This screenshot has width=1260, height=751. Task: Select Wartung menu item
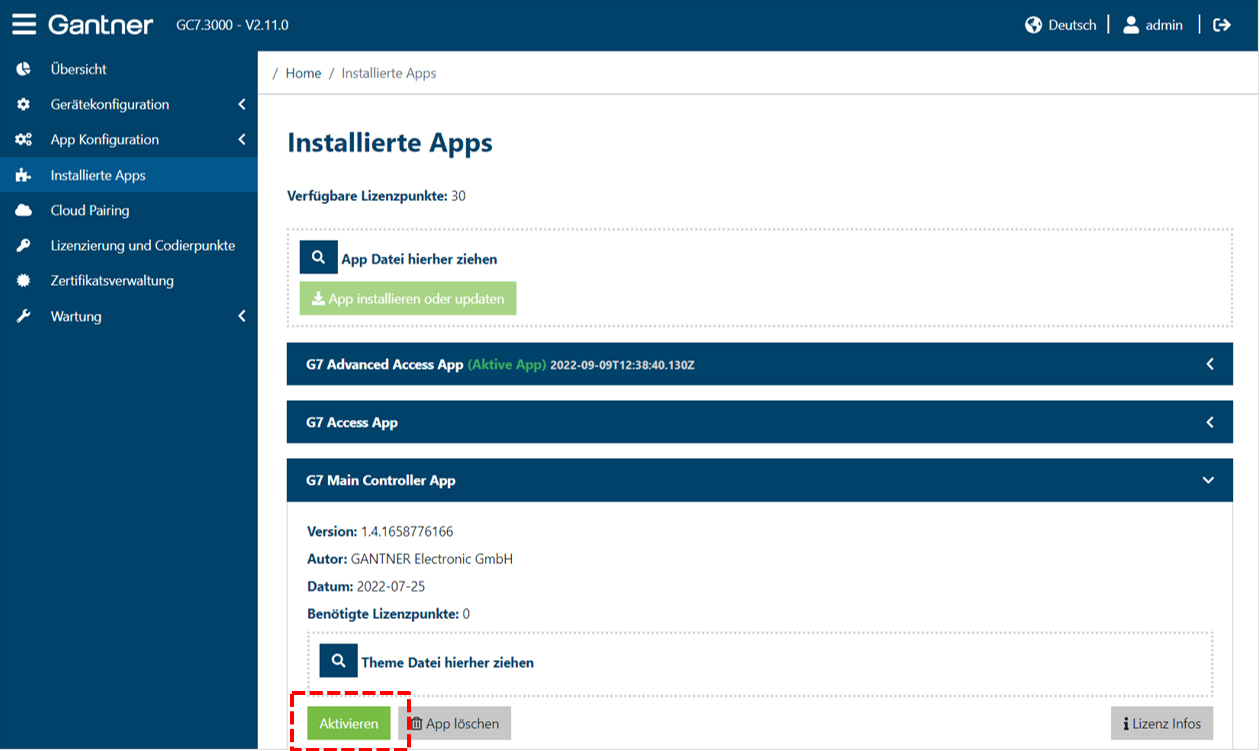click(x=128, y=316)
